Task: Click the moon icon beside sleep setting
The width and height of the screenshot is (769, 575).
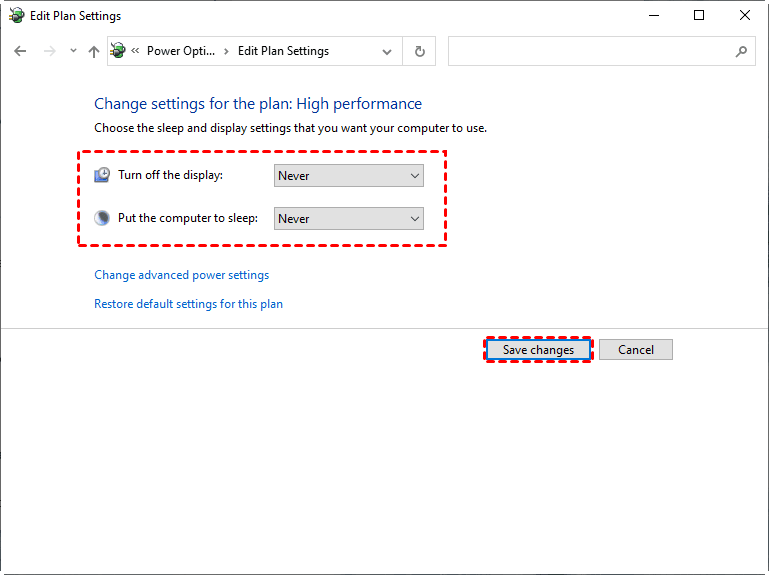Action: click(x=103, y=218)
